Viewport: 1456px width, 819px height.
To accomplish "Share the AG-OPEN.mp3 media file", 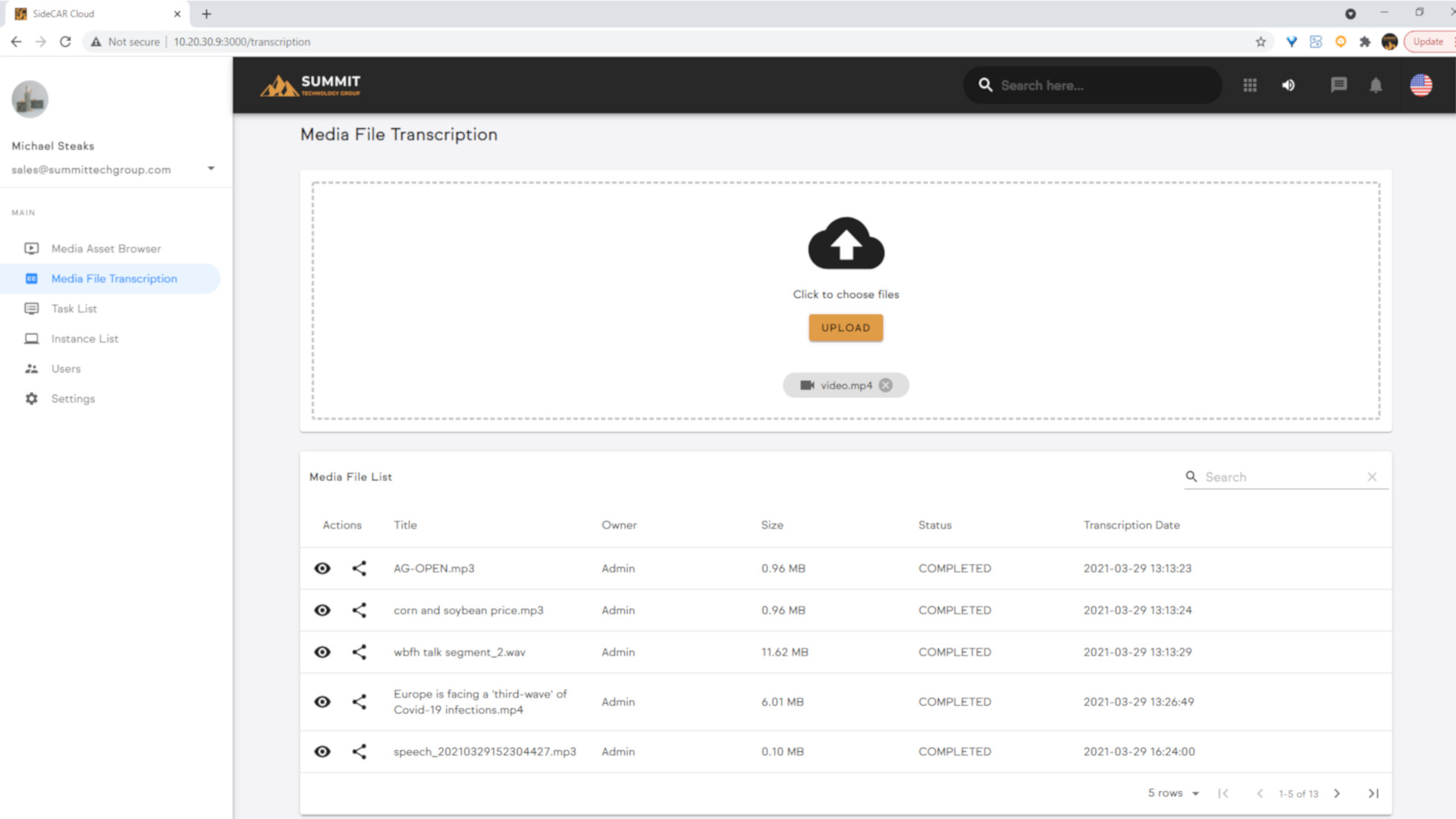I will tap(359, 568).
